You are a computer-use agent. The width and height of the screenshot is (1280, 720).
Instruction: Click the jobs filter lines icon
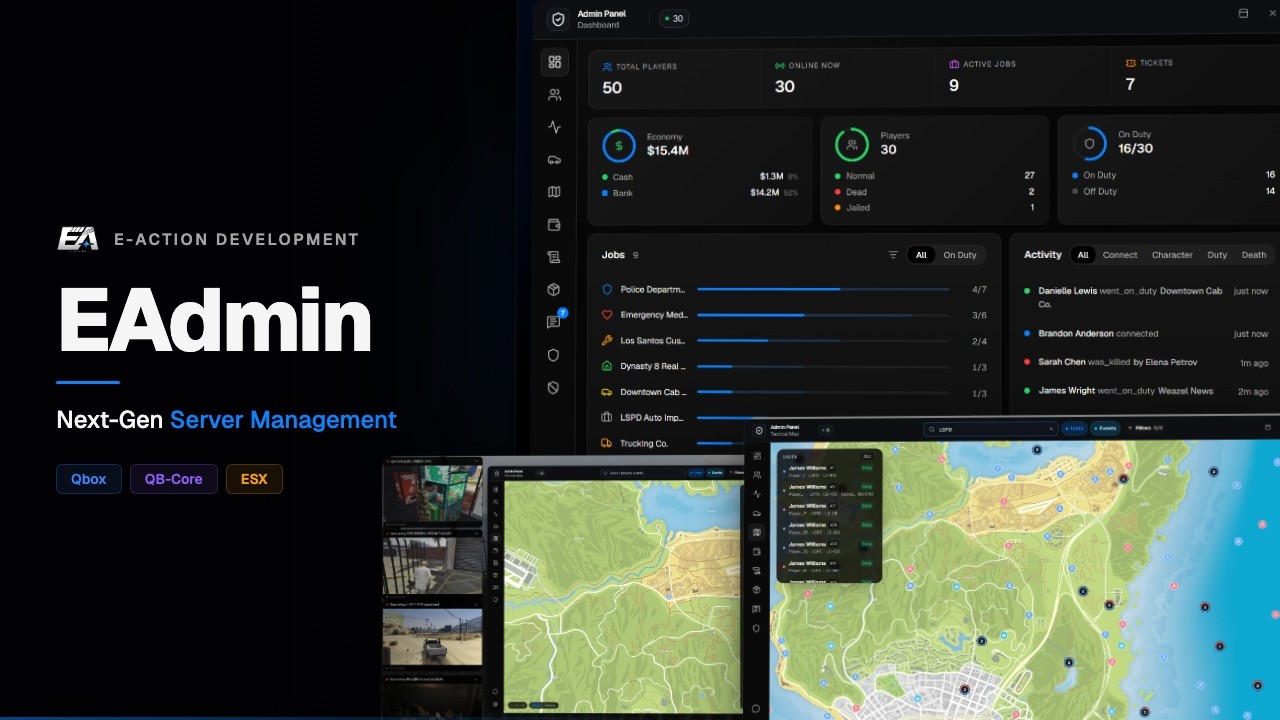tap(893, 255)
